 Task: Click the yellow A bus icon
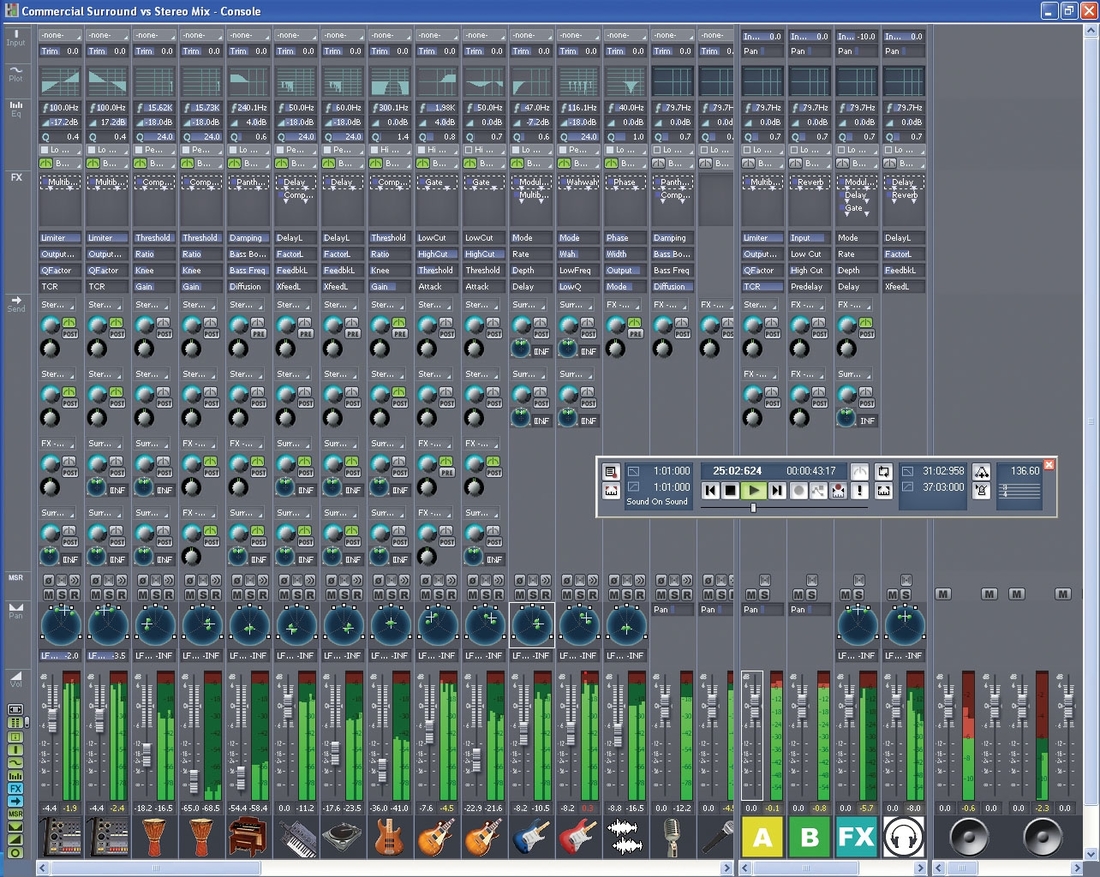point(763,836)
